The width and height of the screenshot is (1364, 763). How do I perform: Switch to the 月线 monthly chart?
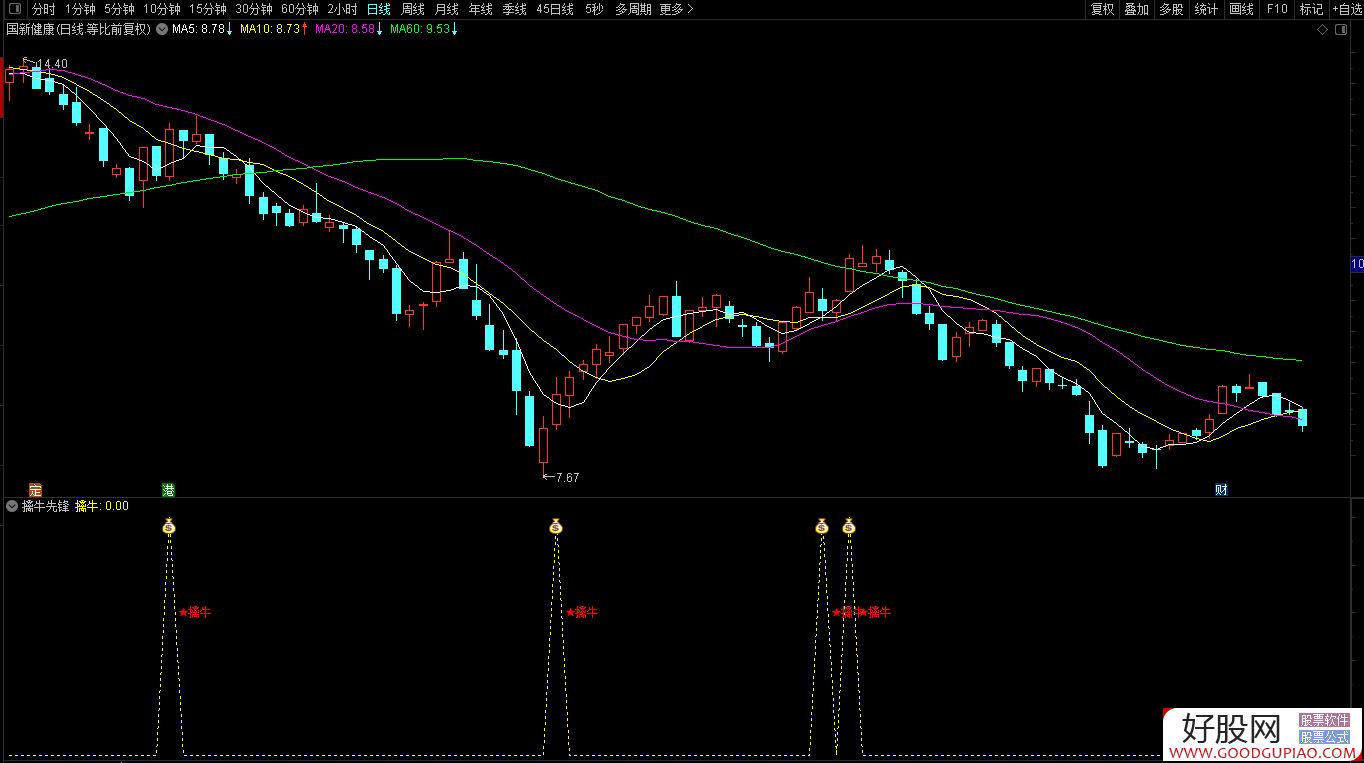[x=446, y=9]
